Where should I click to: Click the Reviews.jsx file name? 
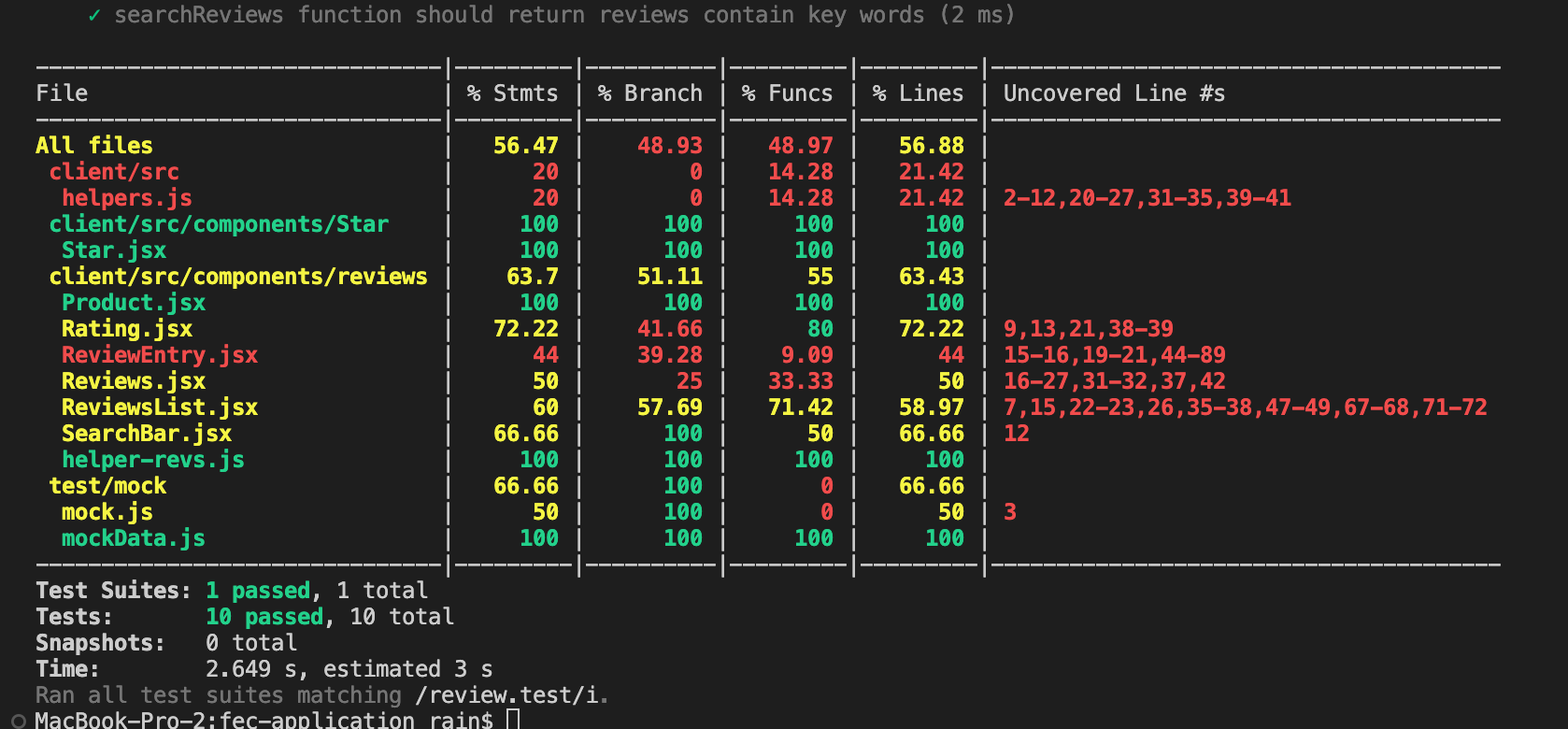[x=134, y=381]
